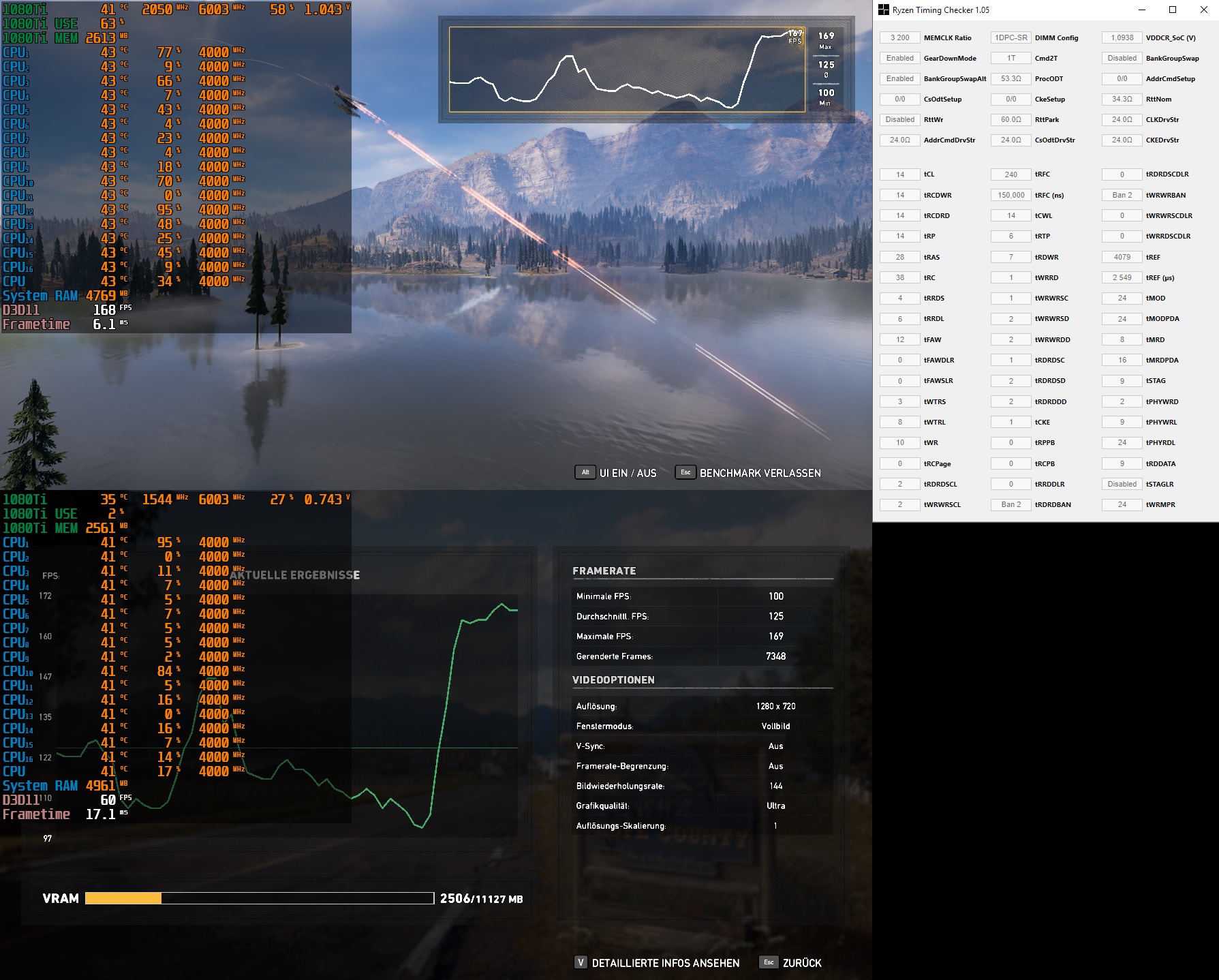Click the BankGroupSwap Disabled field

pyautogui.click(x=1122, y=58)
